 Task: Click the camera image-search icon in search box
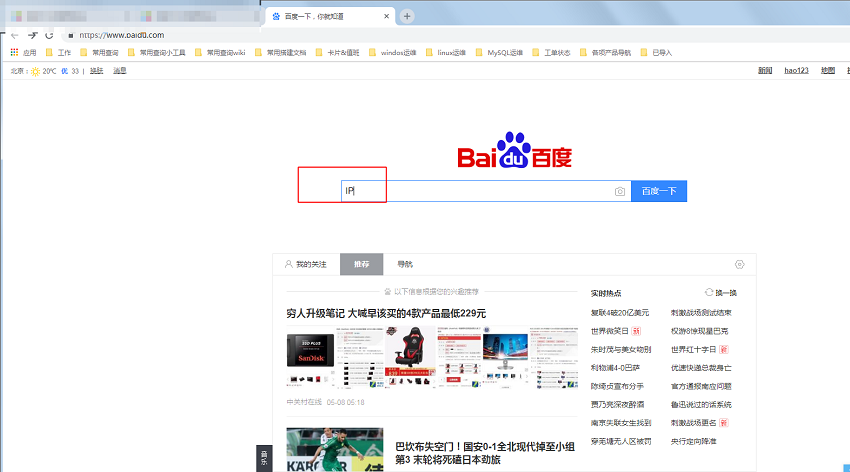coord(620,191)
